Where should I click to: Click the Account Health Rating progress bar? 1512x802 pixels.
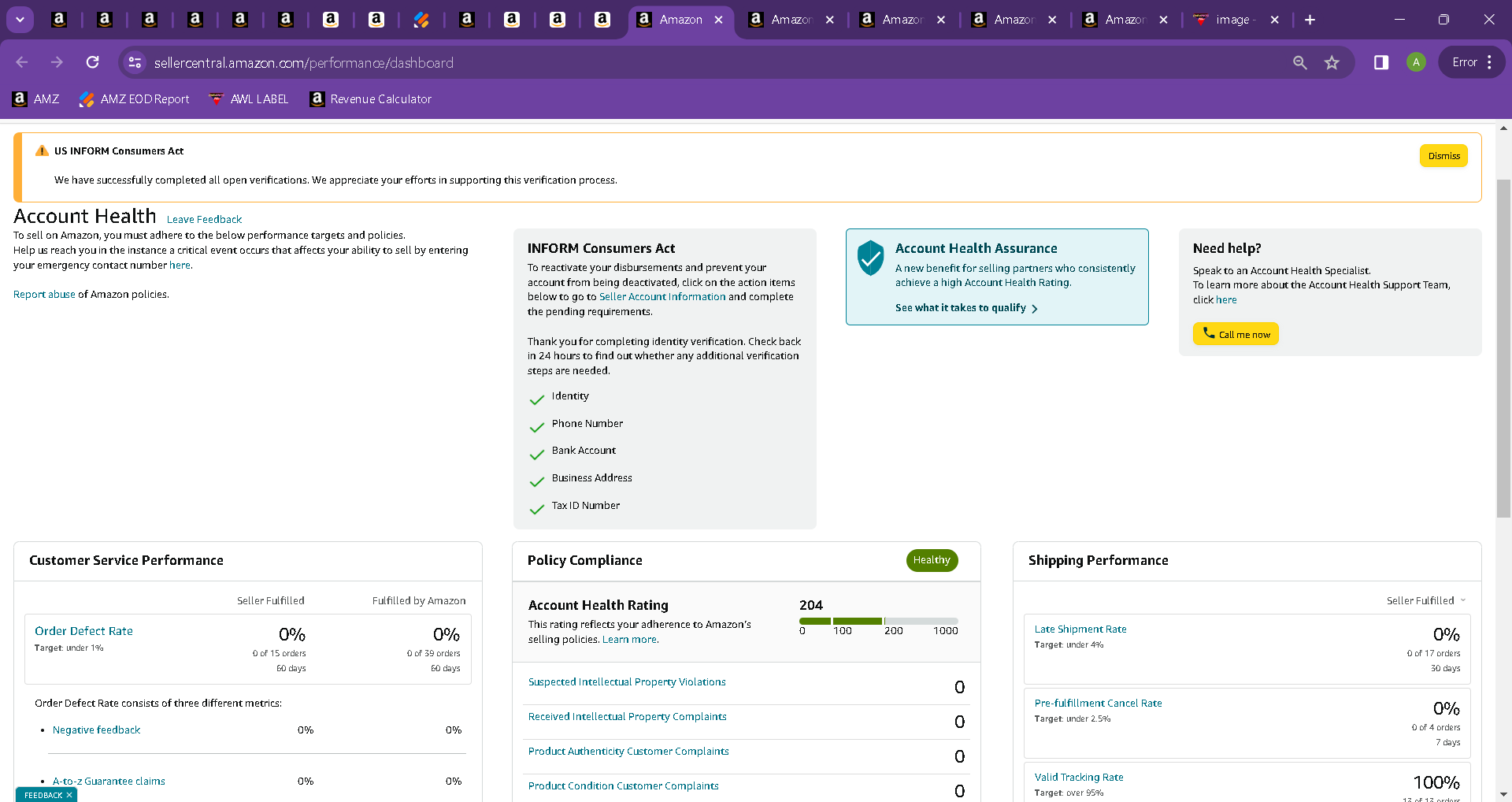pos(878,621)
